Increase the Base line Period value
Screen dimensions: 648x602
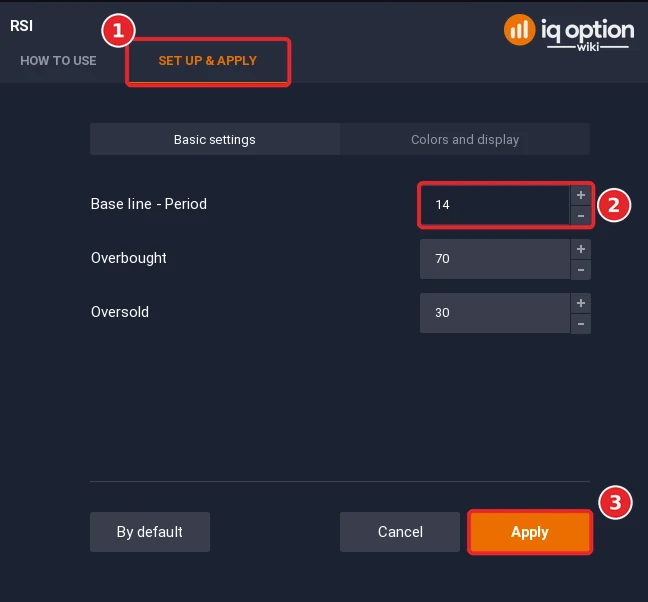pyautogui.click(x=581, y=195)
